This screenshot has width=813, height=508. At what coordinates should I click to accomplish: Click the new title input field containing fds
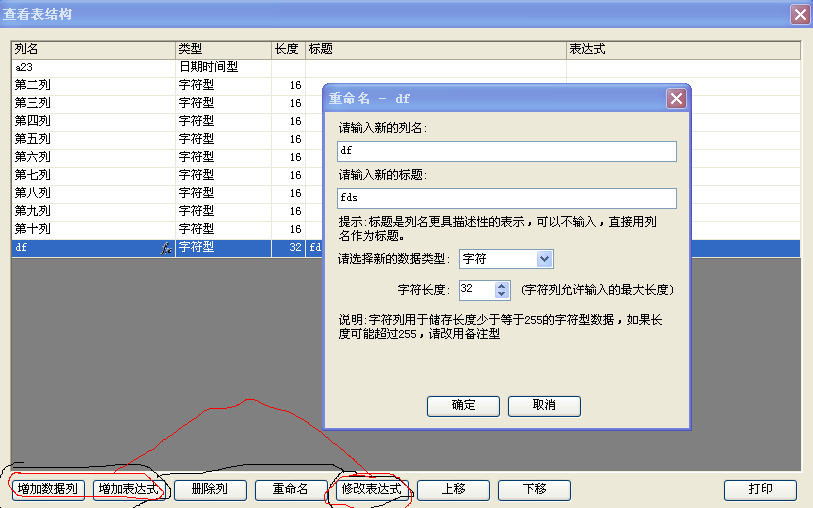pos(506,198)
